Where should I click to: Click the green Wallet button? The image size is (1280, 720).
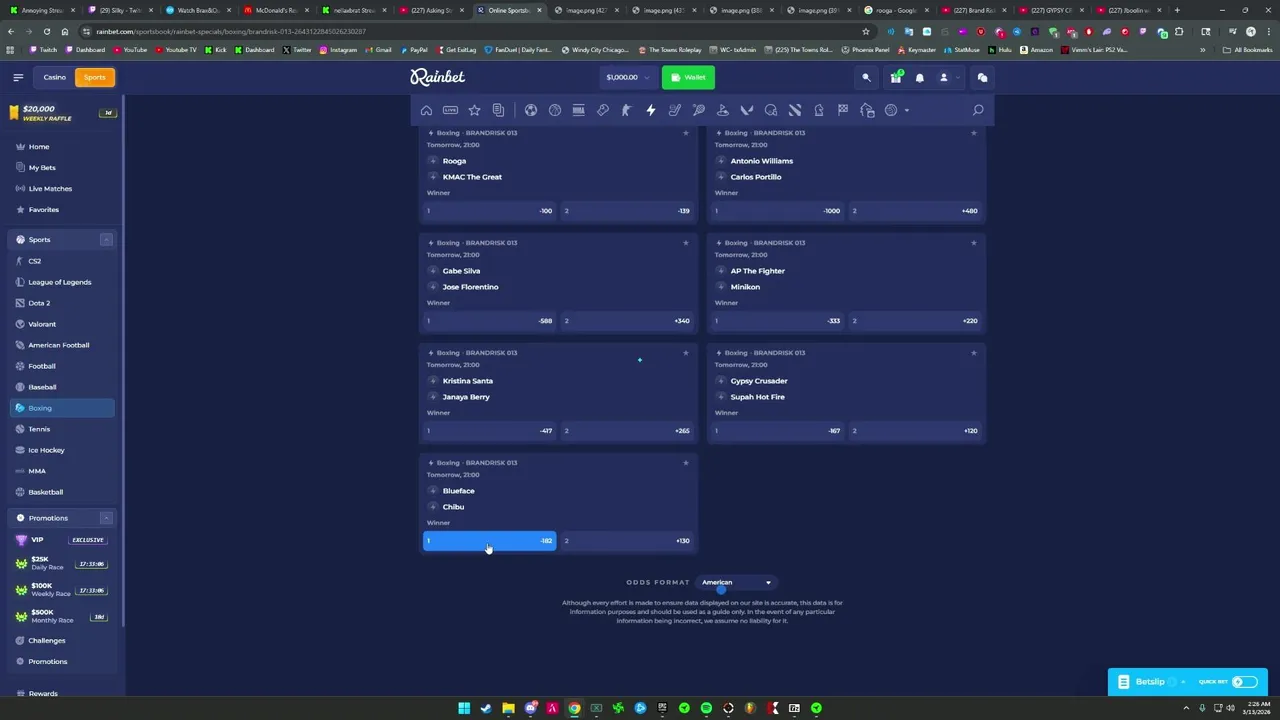[x=688, y=77]
